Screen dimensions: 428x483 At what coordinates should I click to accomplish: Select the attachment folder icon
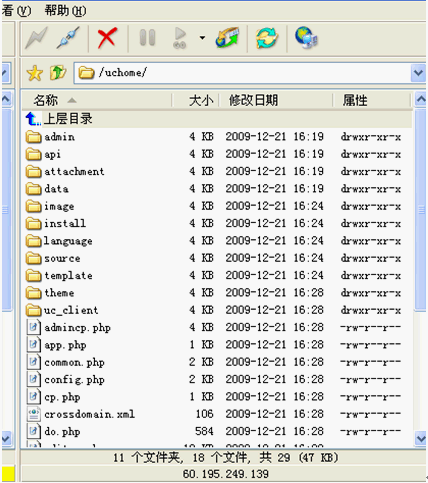tap(34, 171)
